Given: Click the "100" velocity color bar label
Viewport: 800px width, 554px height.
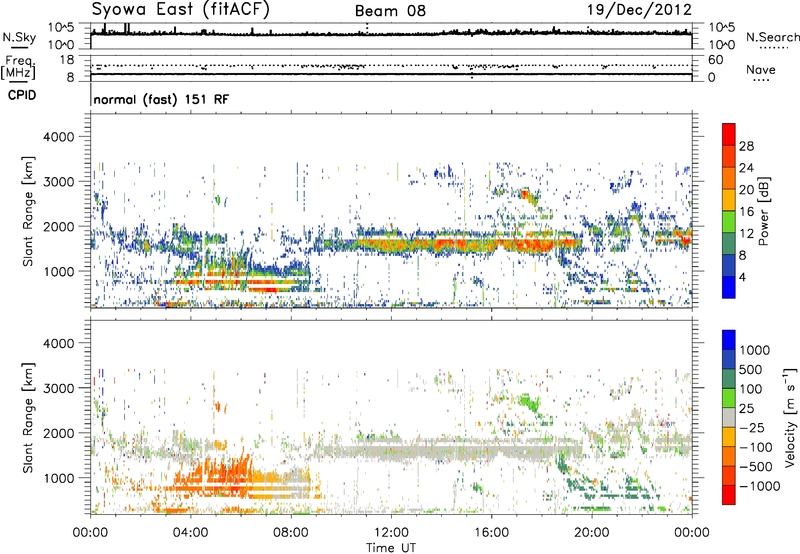Looking at the screenshot, I should [x=751, y=389].
